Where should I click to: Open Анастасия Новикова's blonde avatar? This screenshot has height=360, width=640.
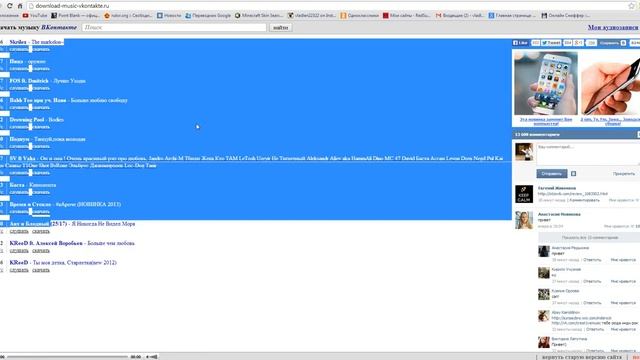pyautogui.click(x=524, y=220)
